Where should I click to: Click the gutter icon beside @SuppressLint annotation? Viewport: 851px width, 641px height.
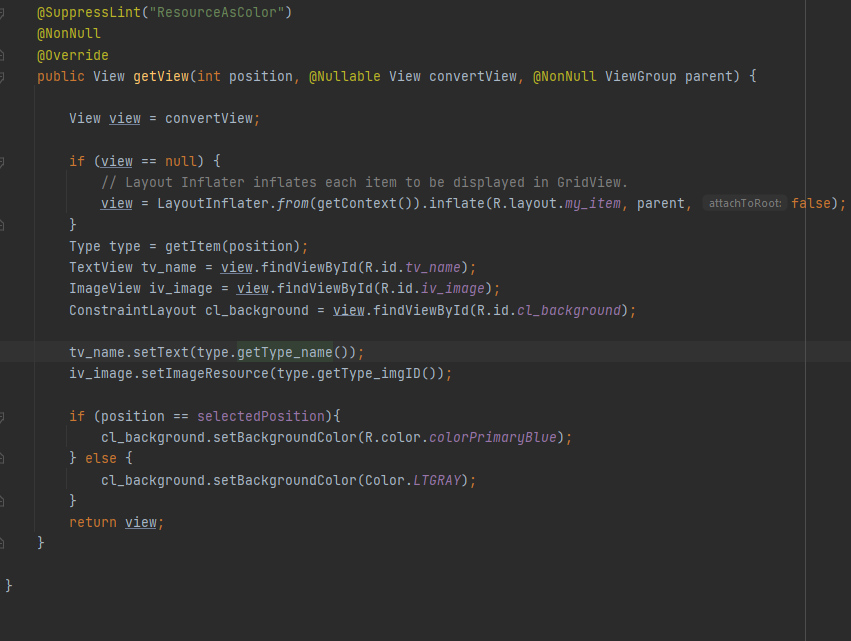[x=6, y=12]
